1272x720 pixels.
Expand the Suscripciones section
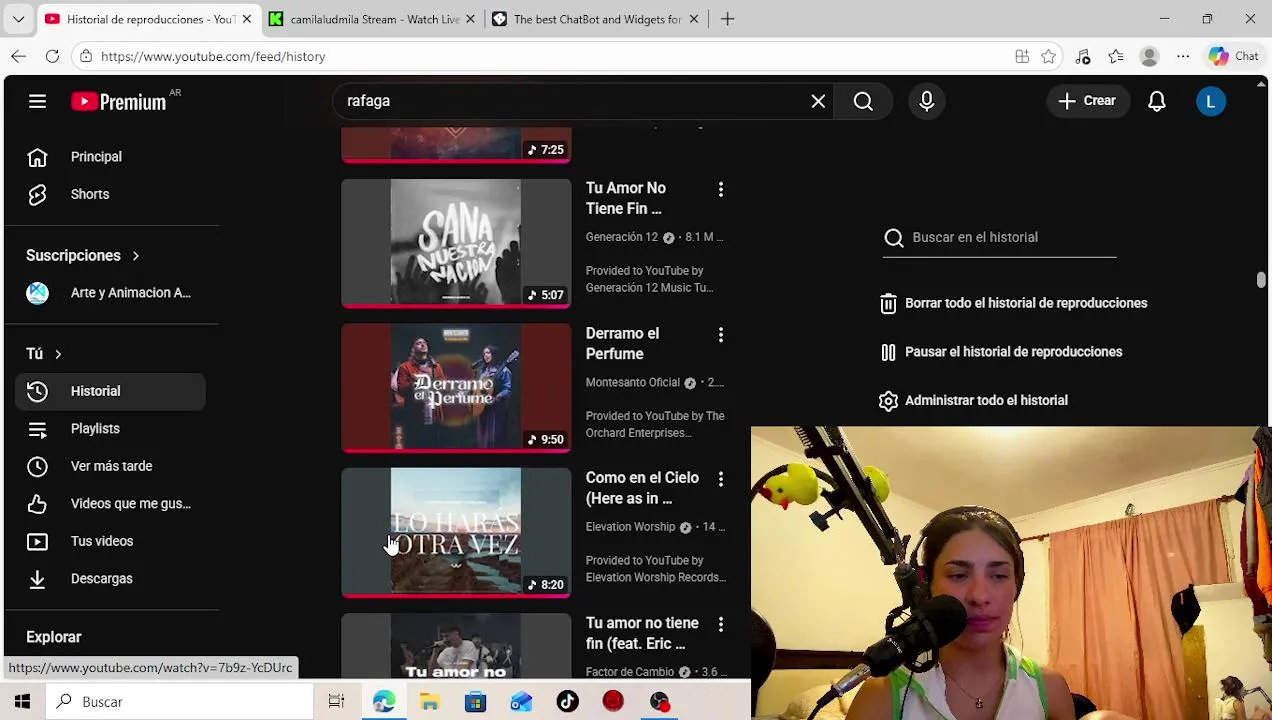83,255
